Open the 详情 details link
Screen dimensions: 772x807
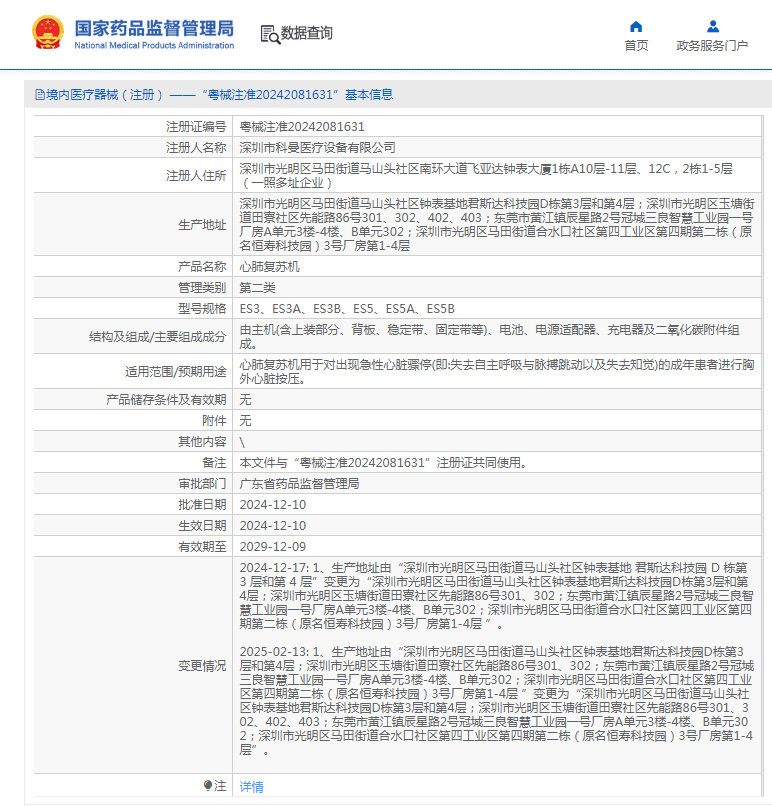click(x=251, y=786)
